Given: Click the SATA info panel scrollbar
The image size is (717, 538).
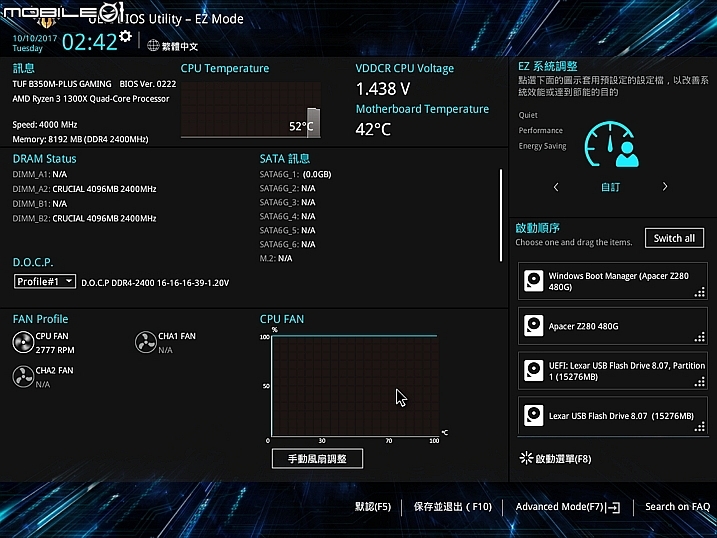Looking at the screenshot, I should (501, 215).
